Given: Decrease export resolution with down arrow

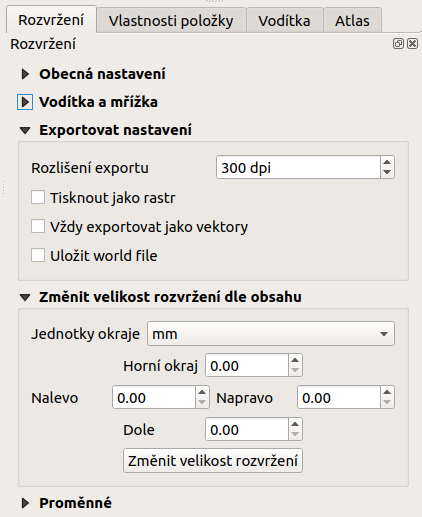Looking at the screenshot, I should 387,172.
